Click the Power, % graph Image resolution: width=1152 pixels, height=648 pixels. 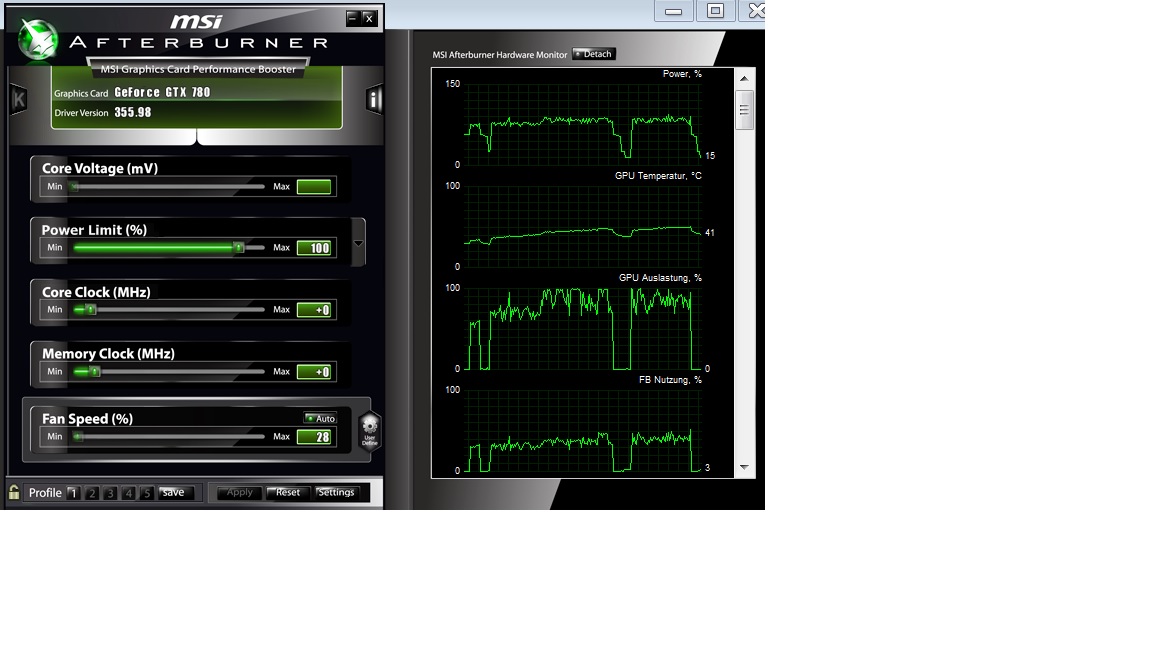click(x=583, y=123)
